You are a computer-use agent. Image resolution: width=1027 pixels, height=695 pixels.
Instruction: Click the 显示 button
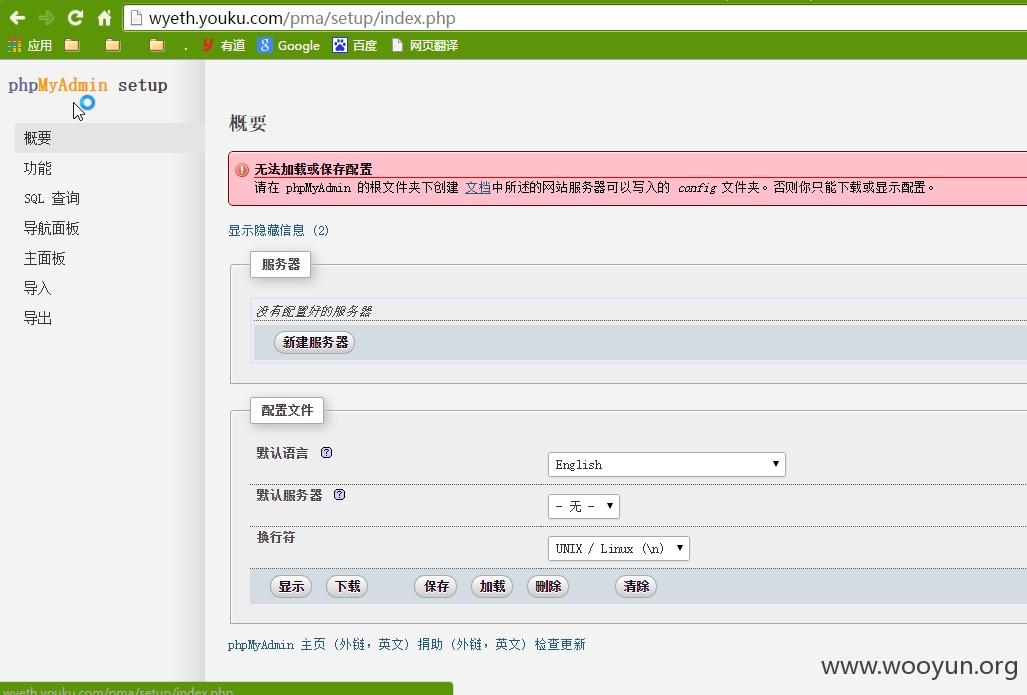(x=291, y=586)
